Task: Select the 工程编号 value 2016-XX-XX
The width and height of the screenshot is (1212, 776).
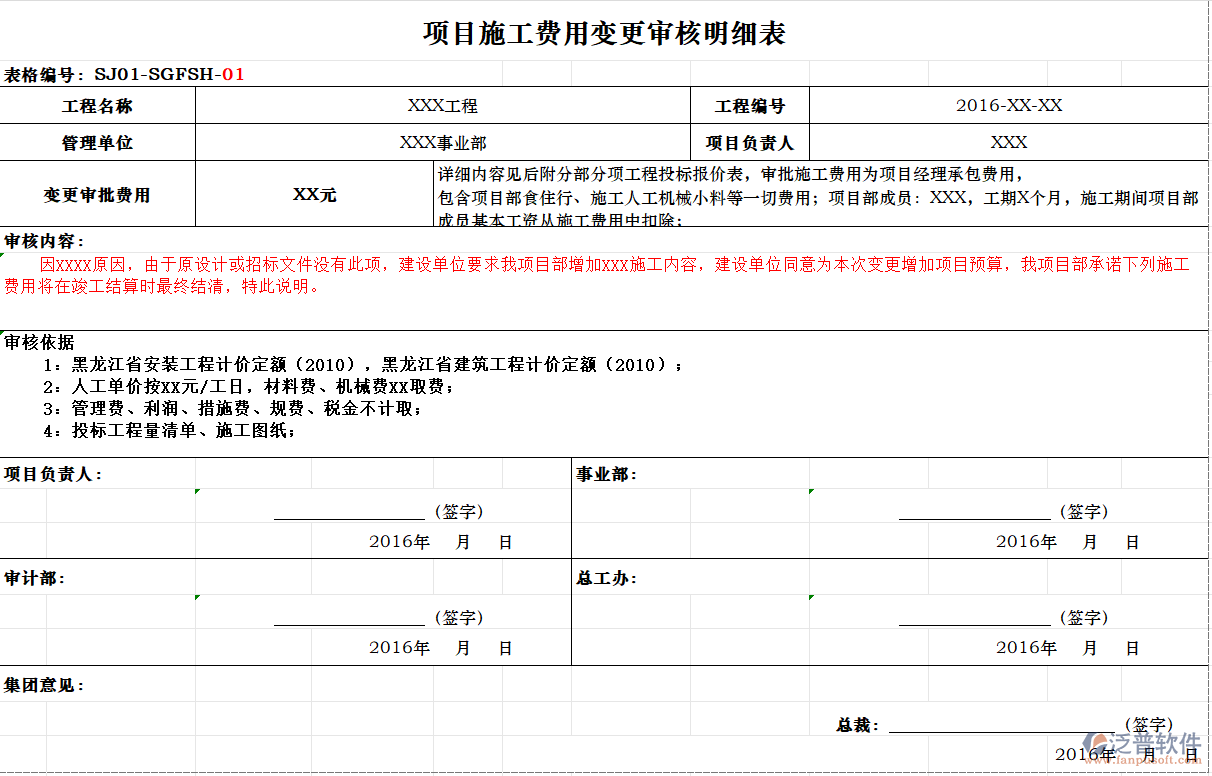Action: pos(1009,105)
